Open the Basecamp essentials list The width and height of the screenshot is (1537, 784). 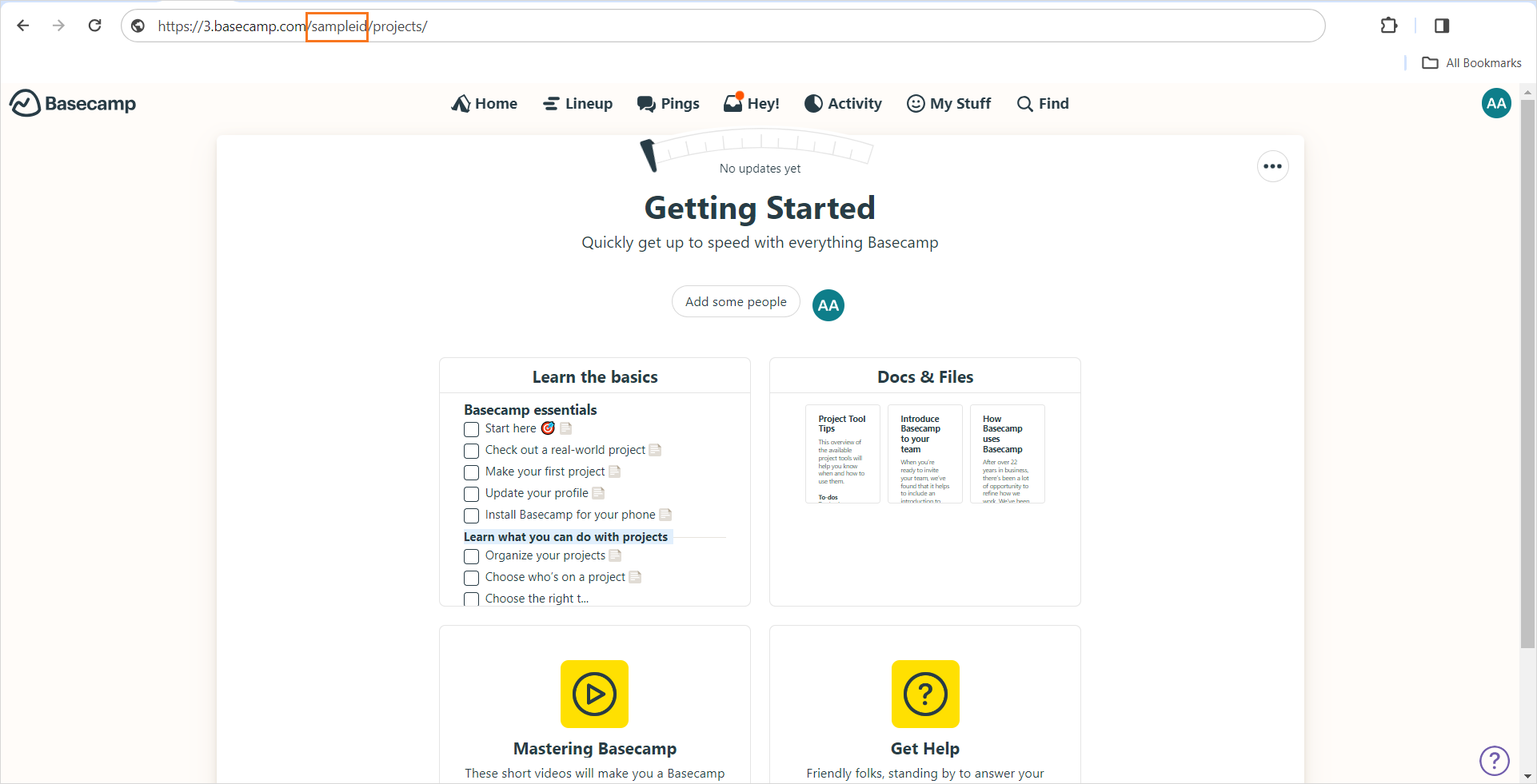pos(530,410)
